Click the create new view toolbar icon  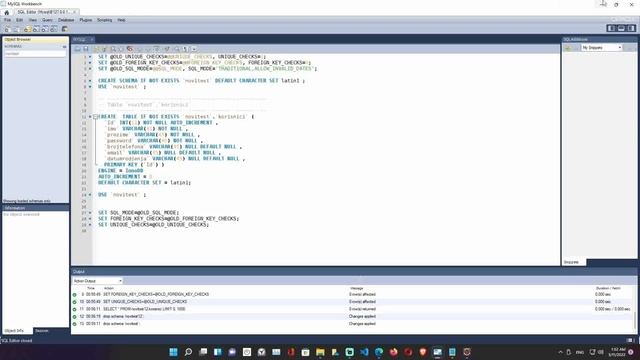click(x=45, y=29)
